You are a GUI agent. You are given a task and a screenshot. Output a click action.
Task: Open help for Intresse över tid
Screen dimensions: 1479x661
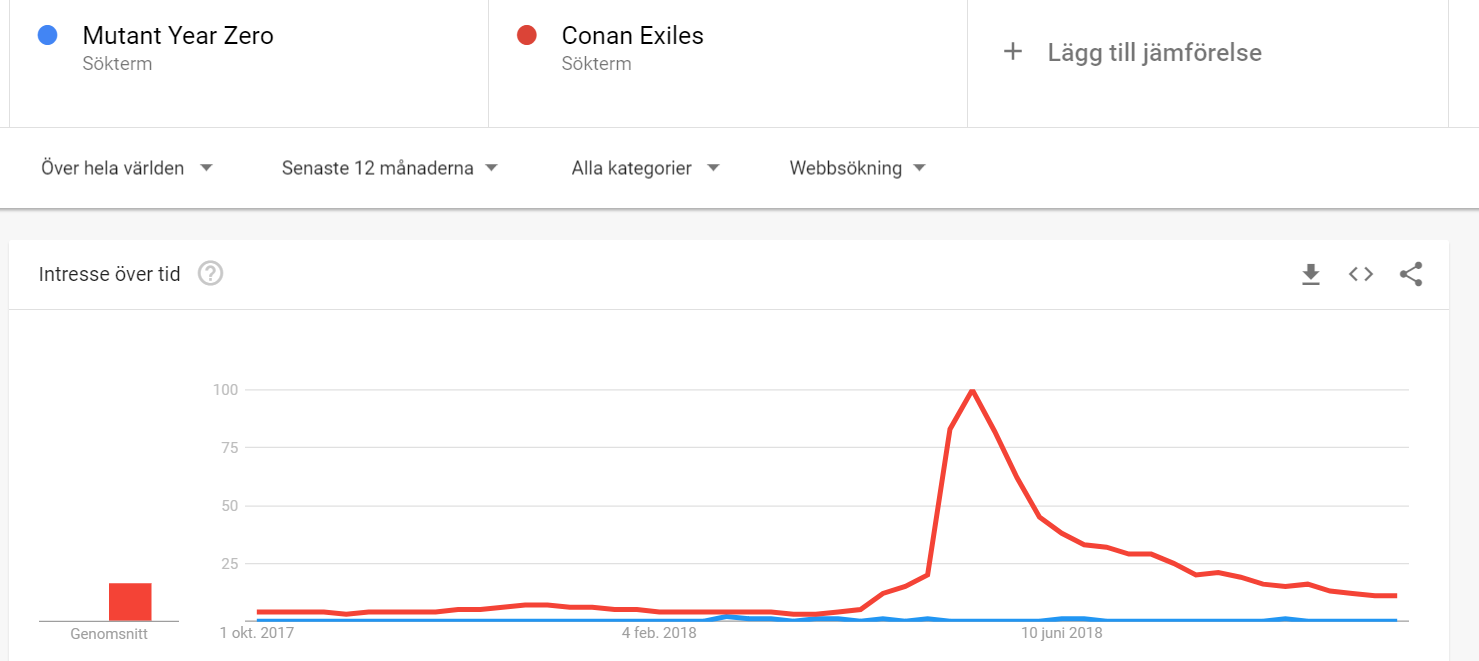pyautogui.click(x=210, y=273)
